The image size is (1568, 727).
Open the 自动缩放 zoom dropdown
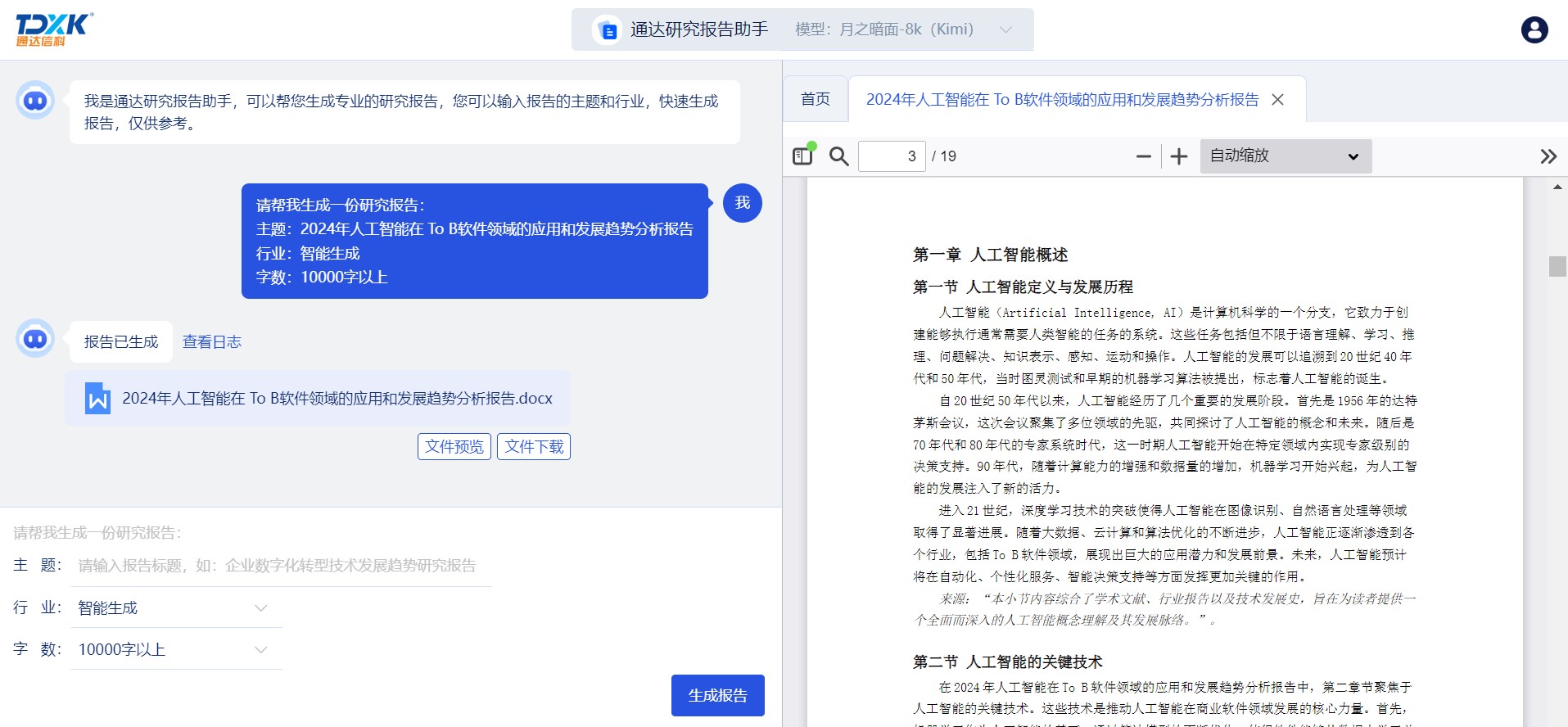point(1286,156)
